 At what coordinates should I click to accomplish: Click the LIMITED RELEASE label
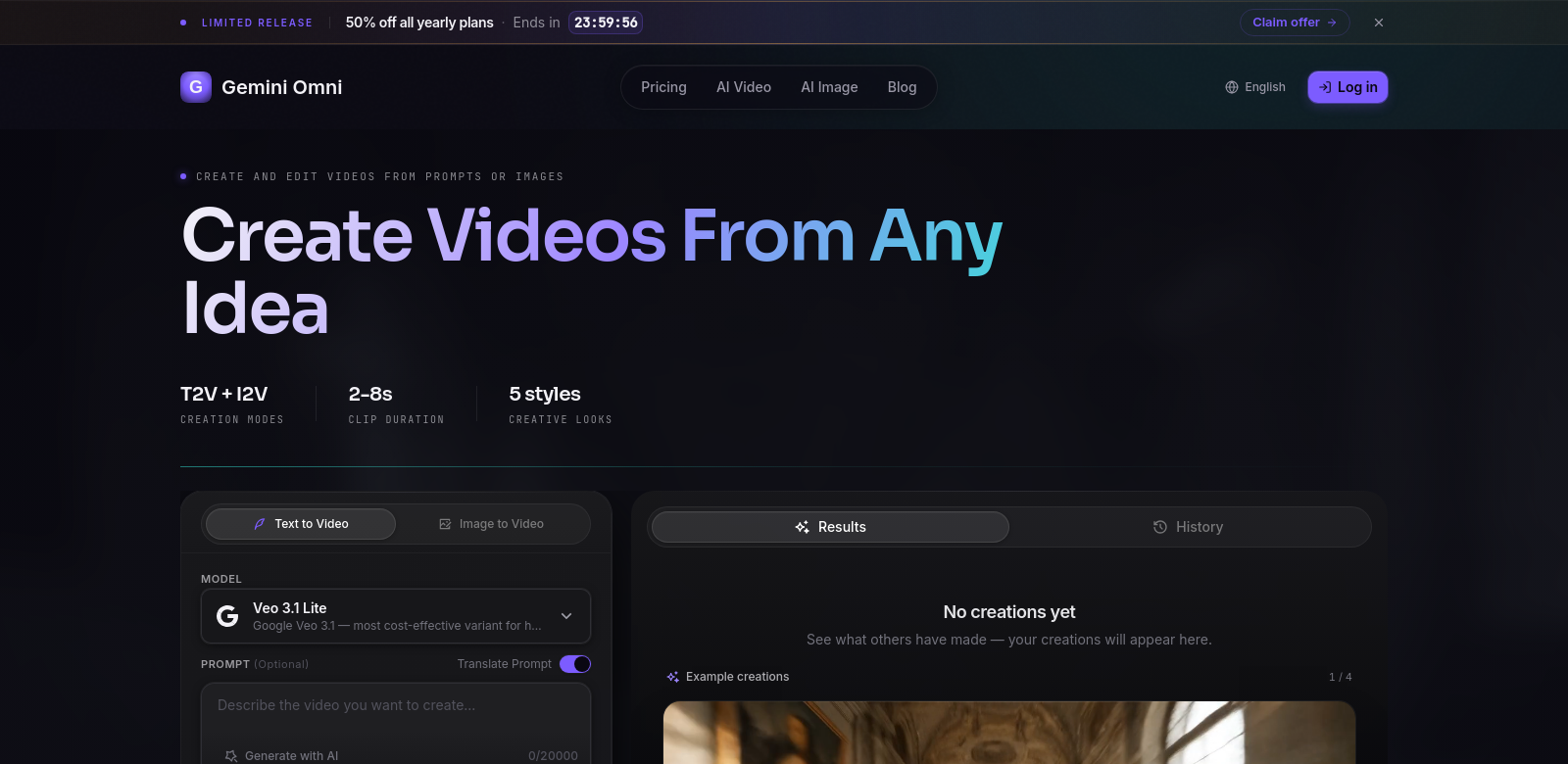pos(257,23)
